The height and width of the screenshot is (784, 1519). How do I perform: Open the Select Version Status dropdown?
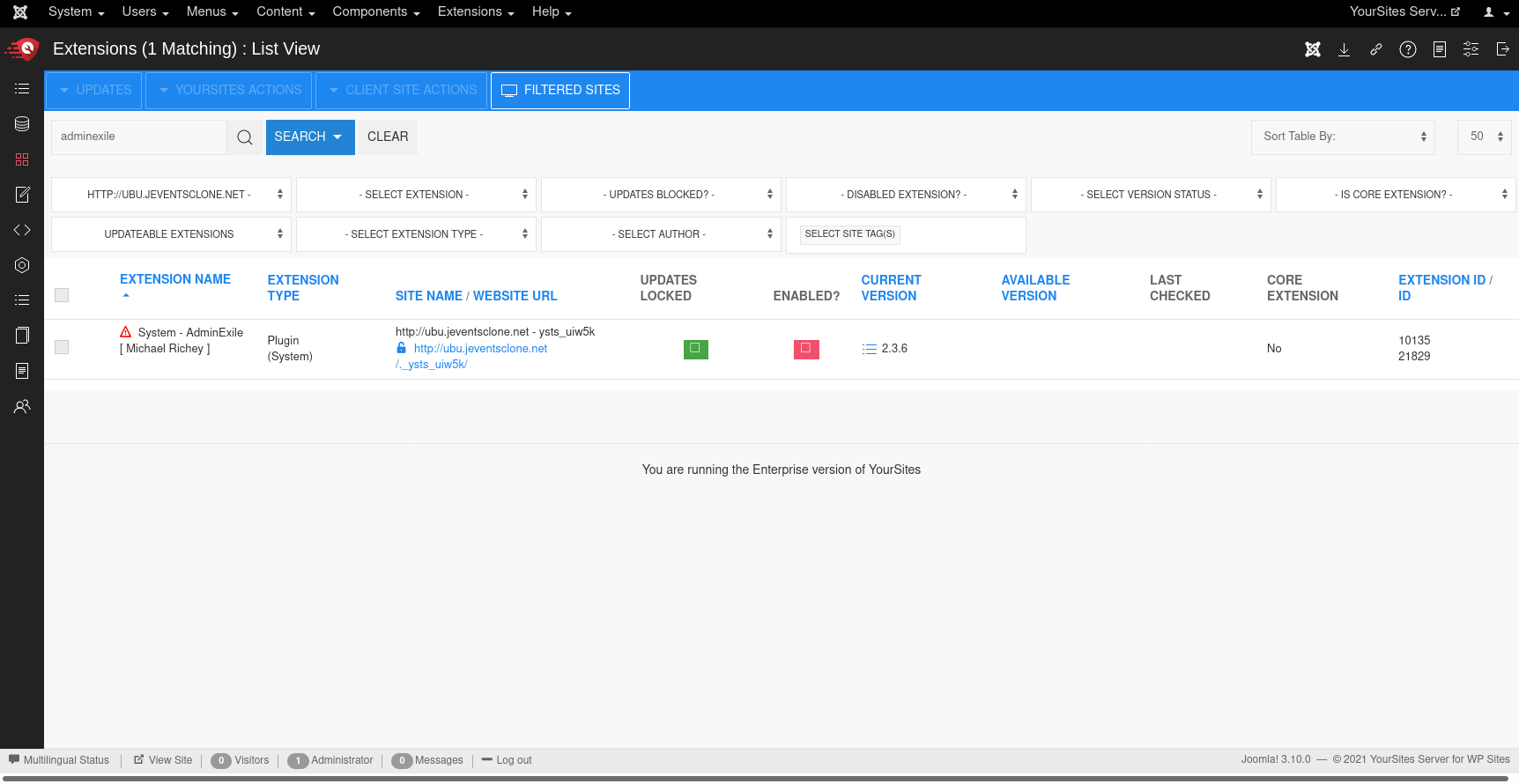tap(1151, 195)
